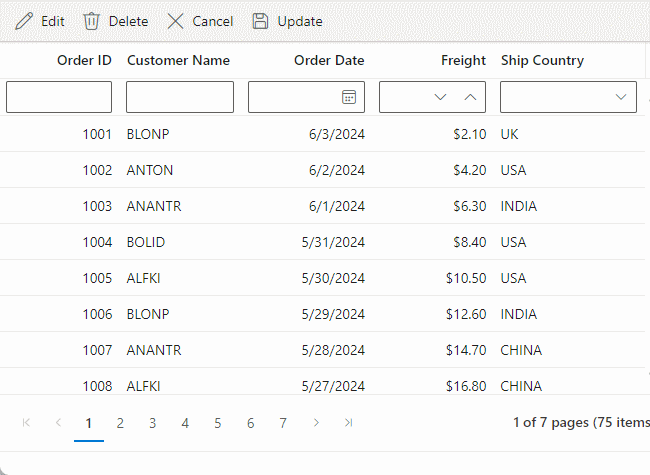Select the order ID cell 1002

click(97, 170)
